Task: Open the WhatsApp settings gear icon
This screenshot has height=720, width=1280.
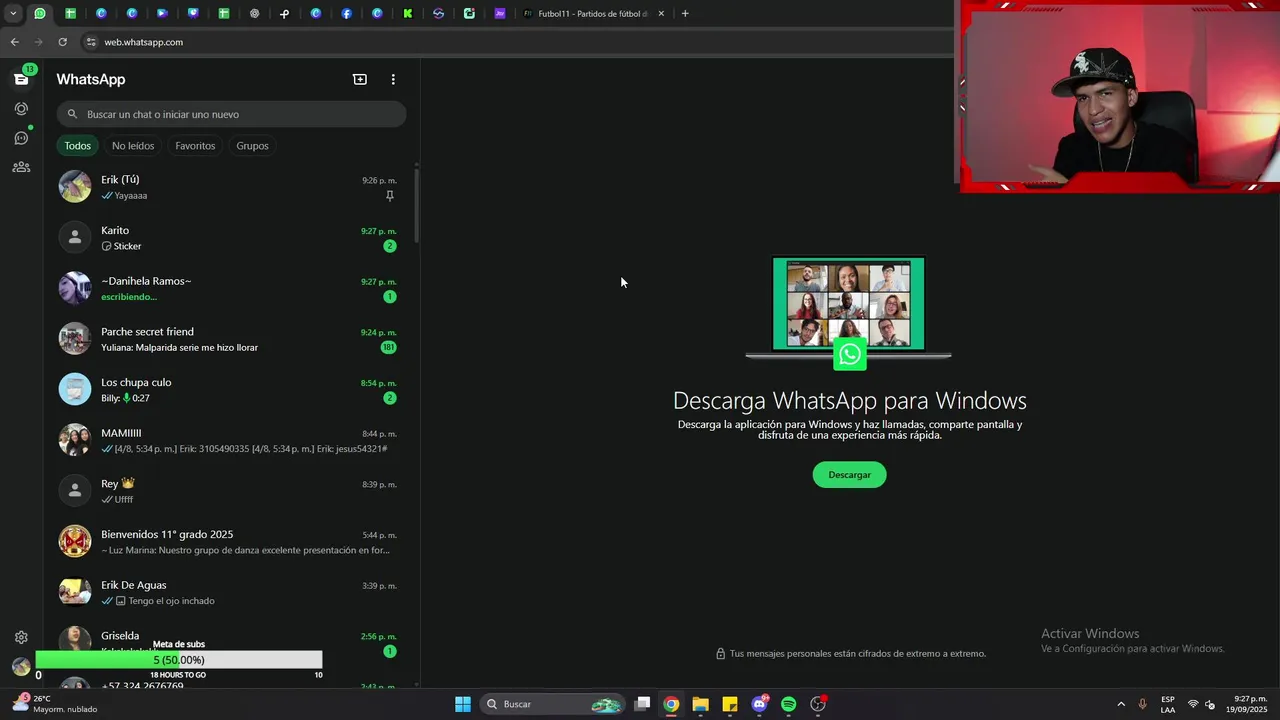Action: tap(21, 637)
